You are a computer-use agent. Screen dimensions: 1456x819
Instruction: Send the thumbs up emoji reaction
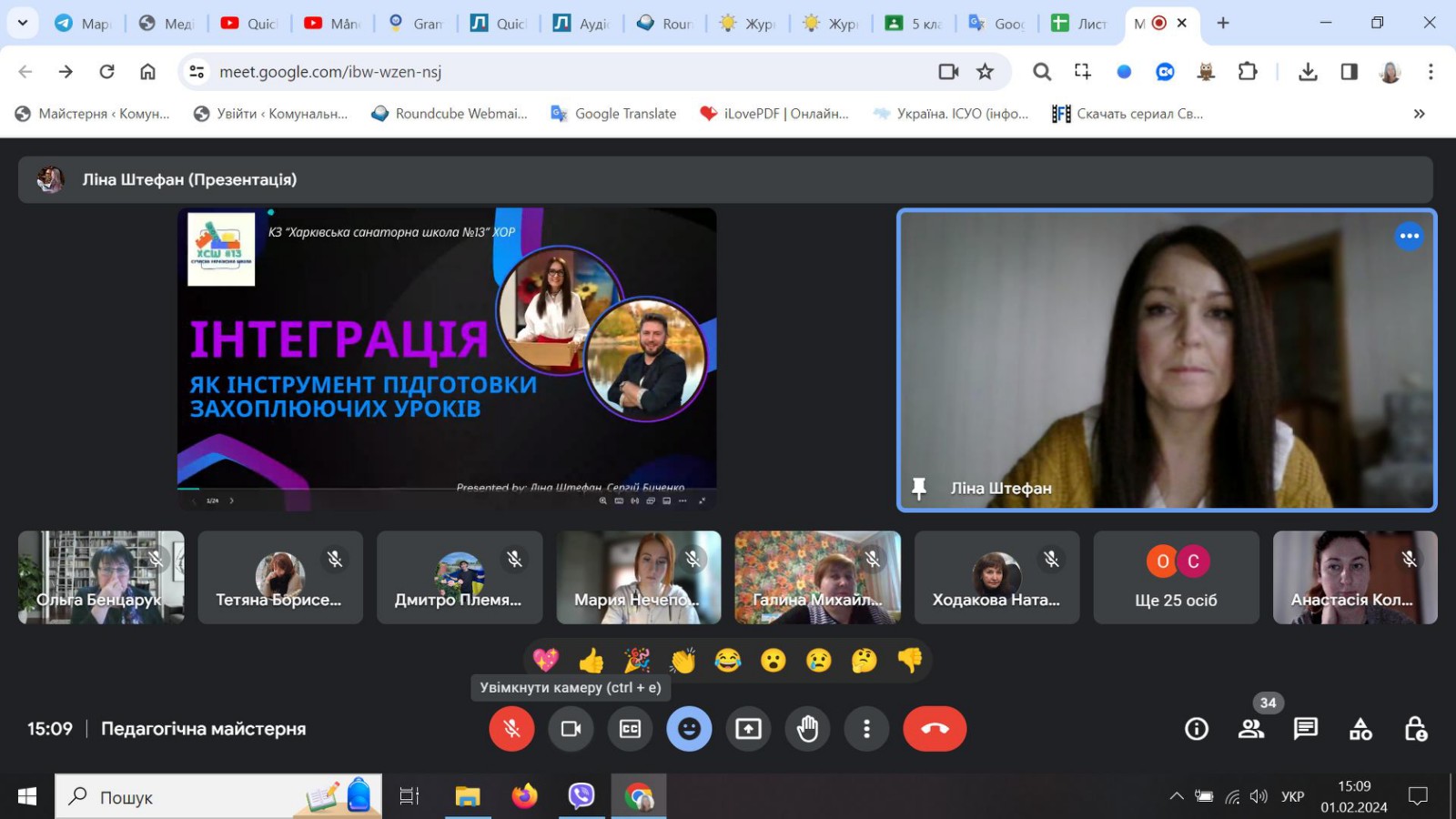[x=591, y=660]
